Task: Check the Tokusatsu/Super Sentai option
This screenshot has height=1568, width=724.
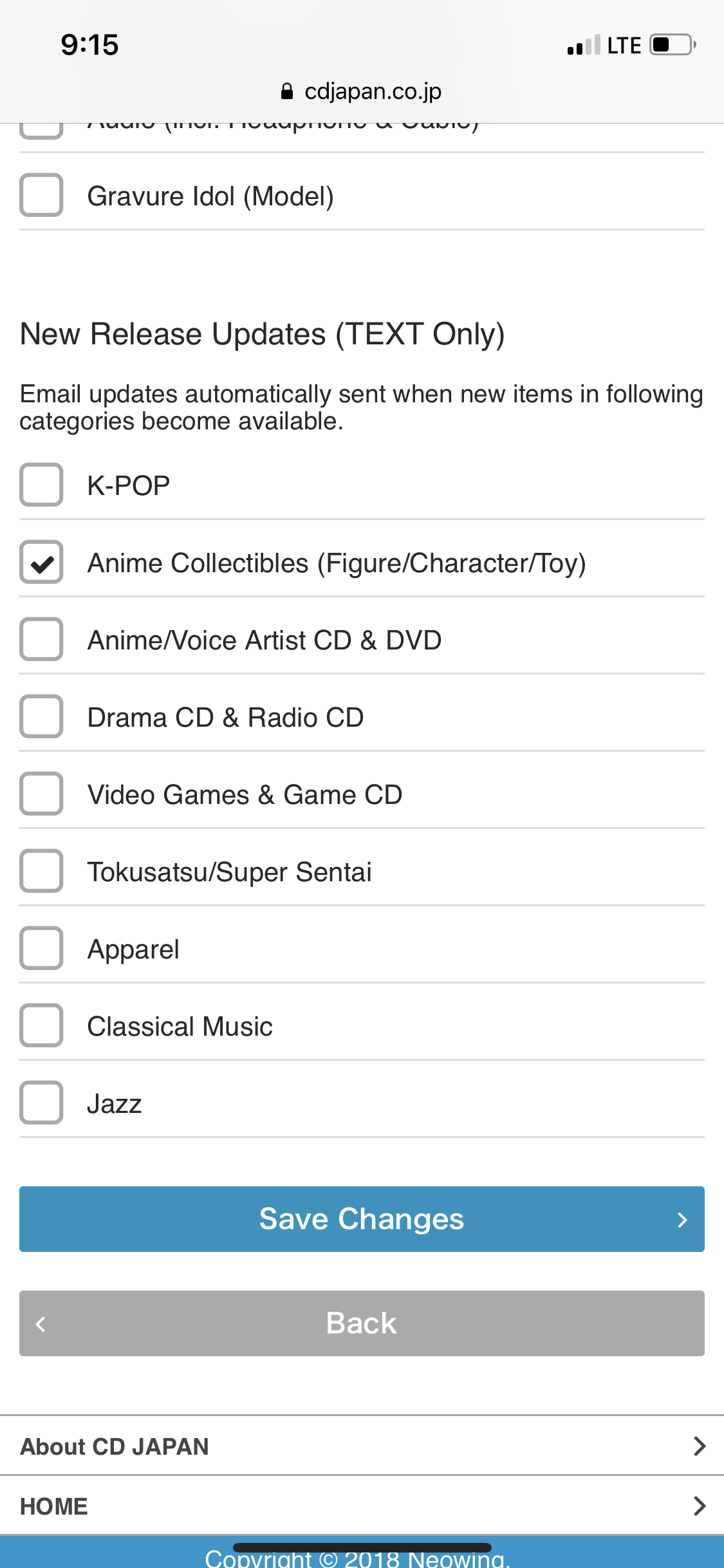Action: pos(41,871)
